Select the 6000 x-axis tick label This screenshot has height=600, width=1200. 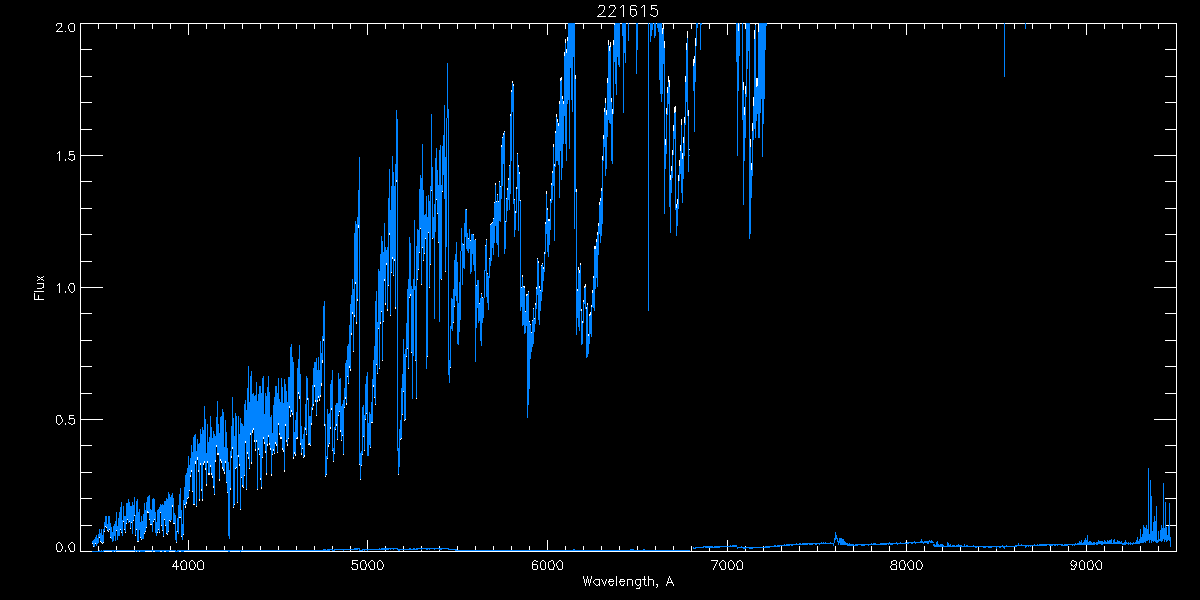click(x=547, y=565)
